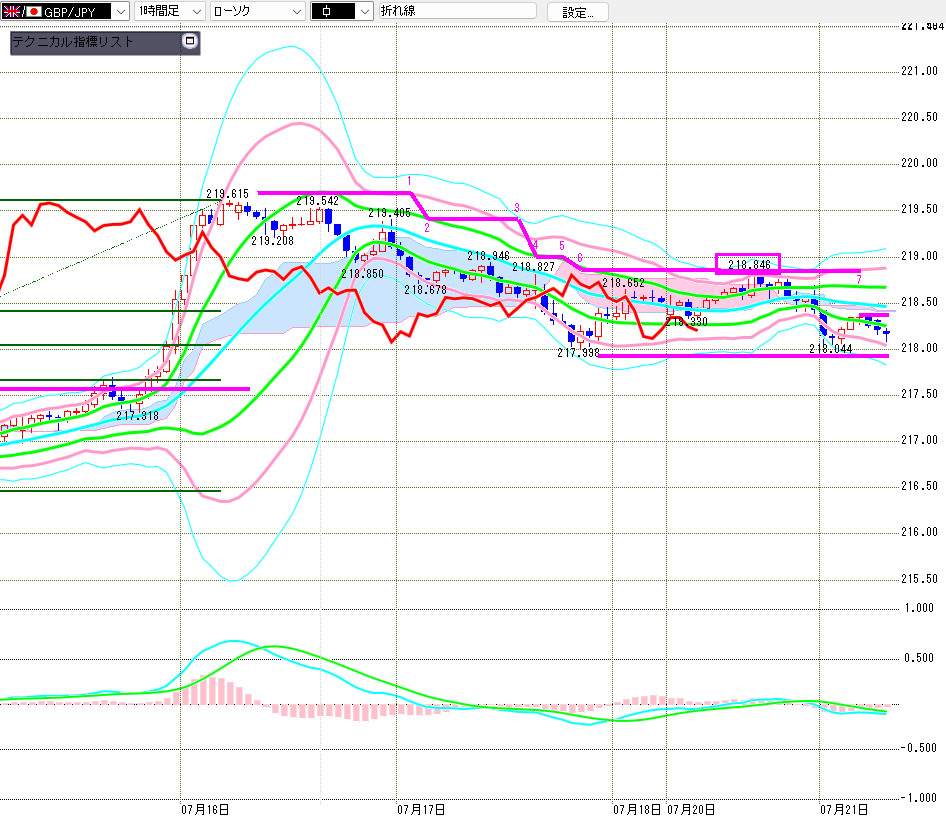Click the 217.998 low price label
This screenshot has height=820, width=946.
click(578, 353)
